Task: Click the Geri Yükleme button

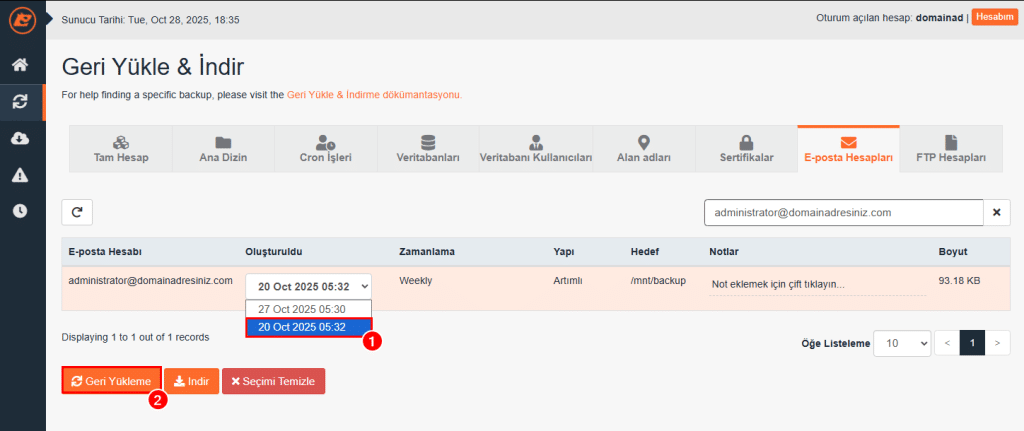Action: coord(111,381)
